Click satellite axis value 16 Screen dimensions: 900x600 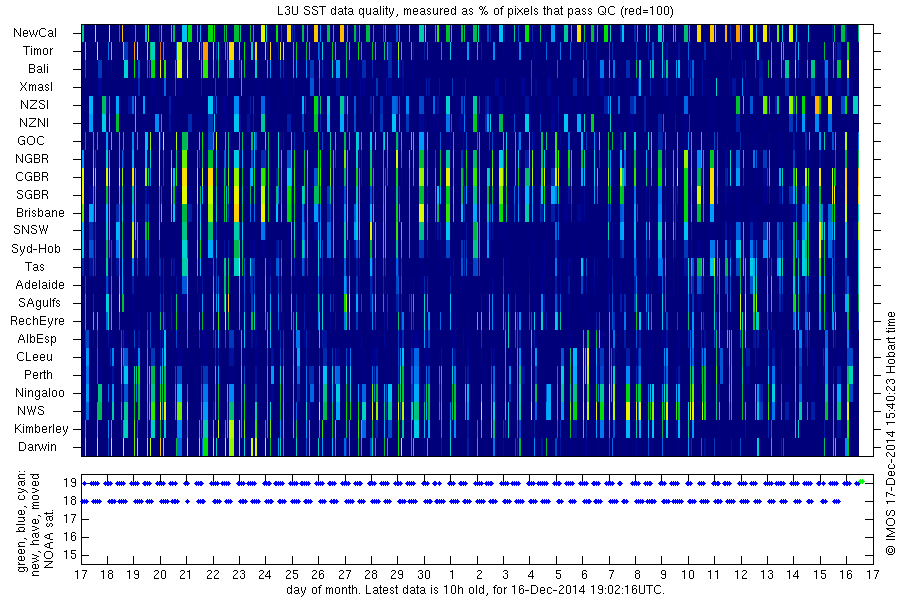pos(70,537)
